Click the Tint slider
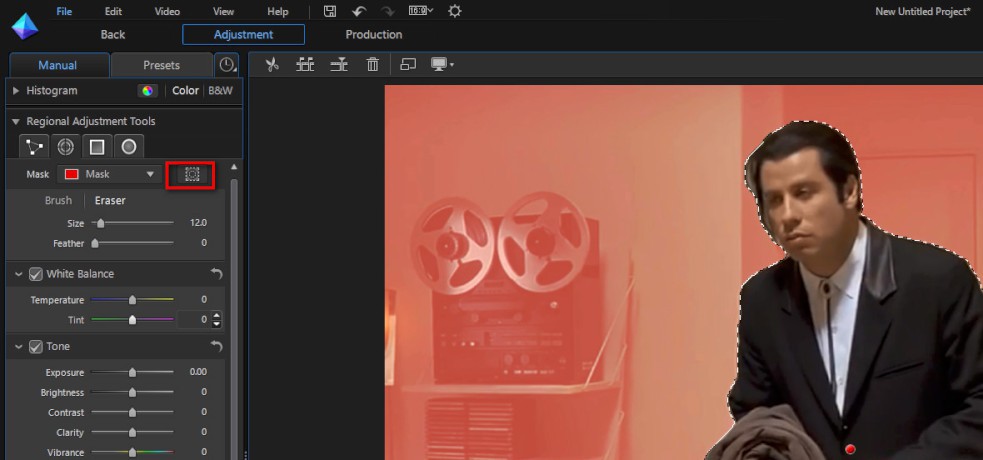 (x=132, y=320)
